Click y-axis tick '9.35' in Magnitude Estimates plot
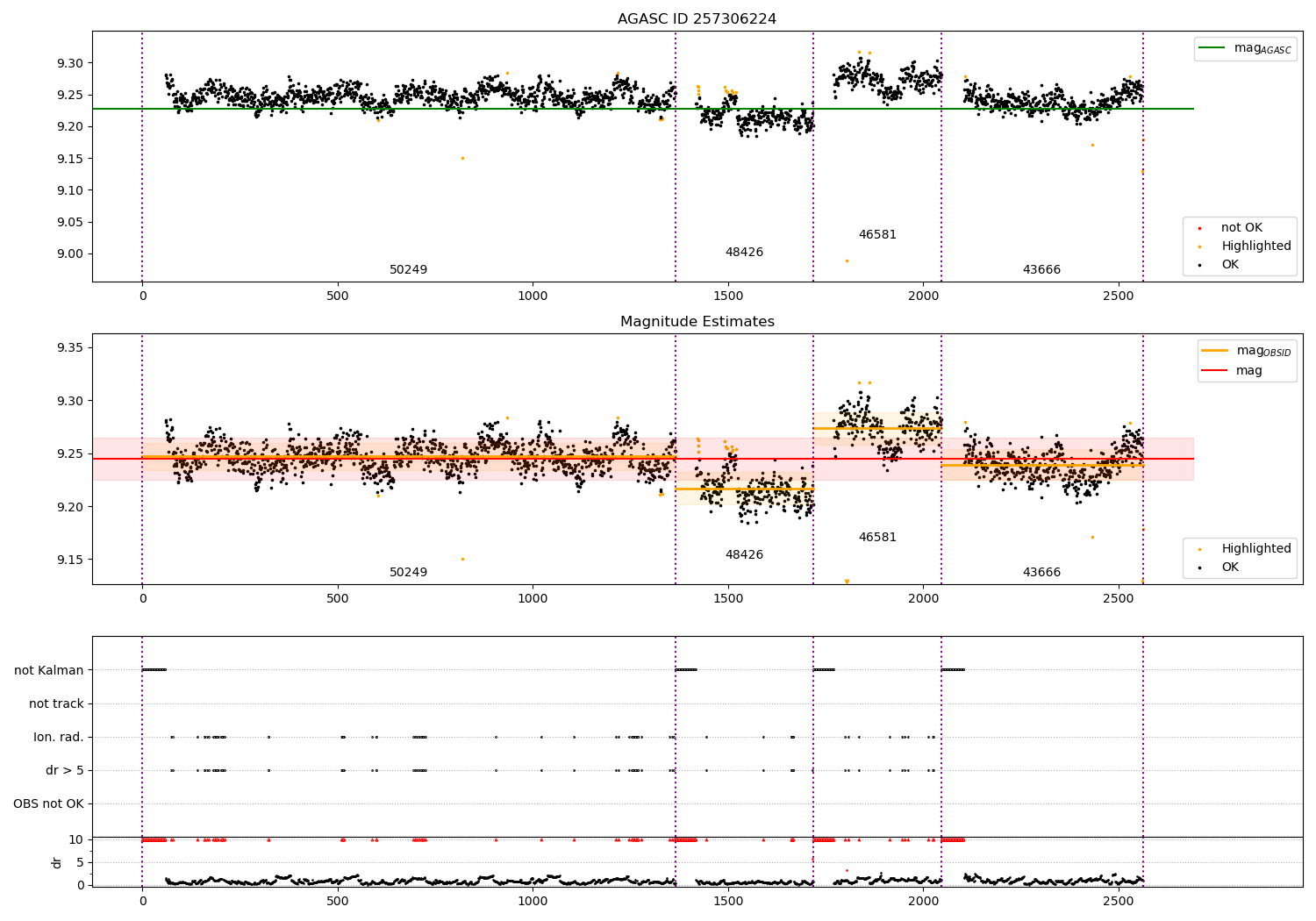 [x=70, y=348]
